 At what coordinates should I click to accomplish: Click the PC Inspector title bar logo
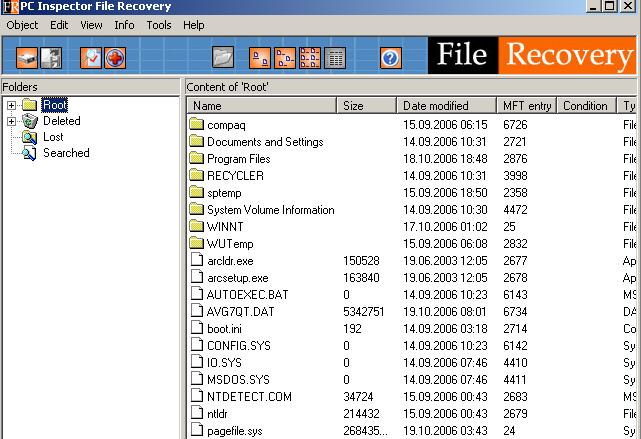point(10,7)
